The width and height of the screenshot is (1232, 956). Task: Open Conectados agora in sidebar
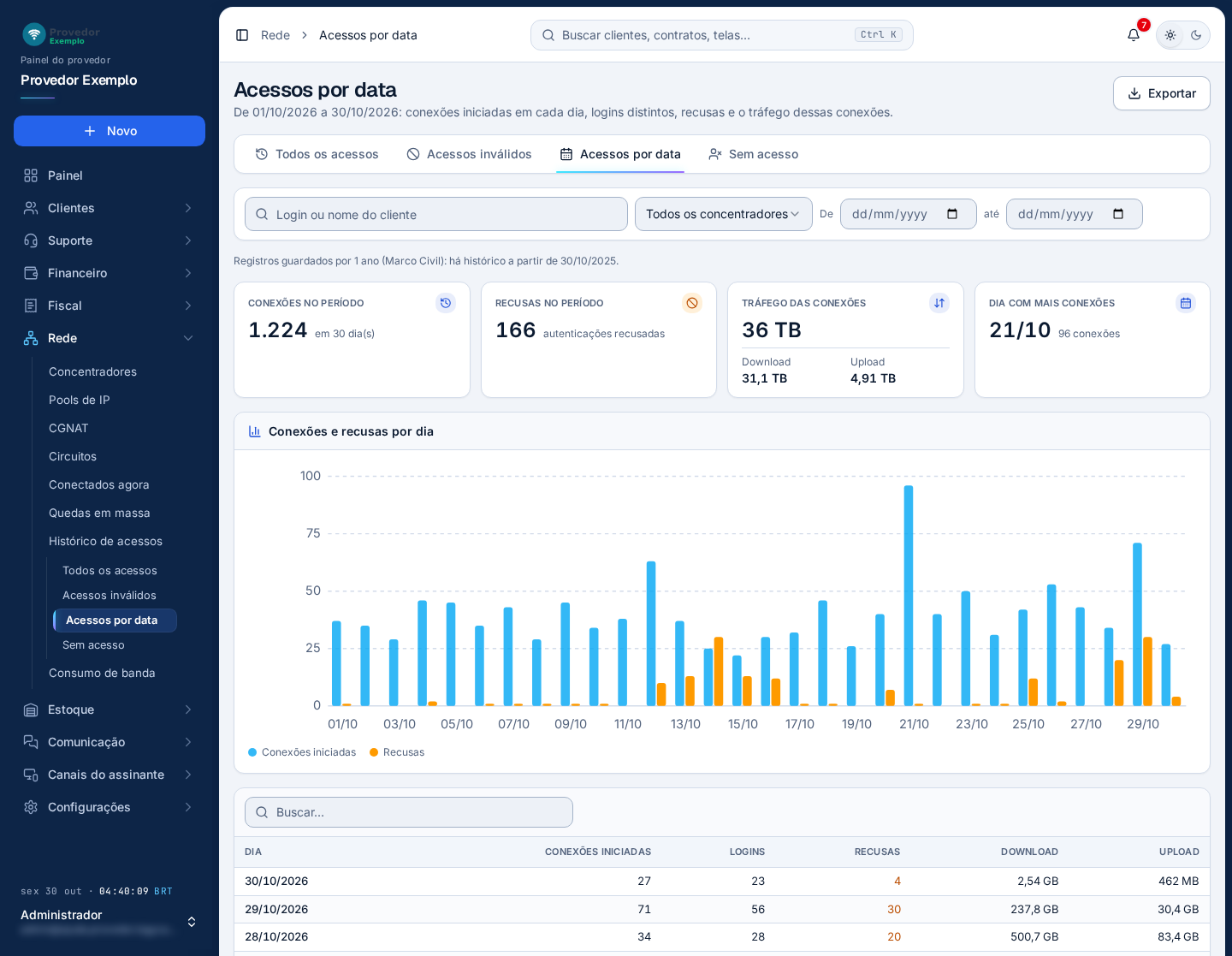click(99, 484)
